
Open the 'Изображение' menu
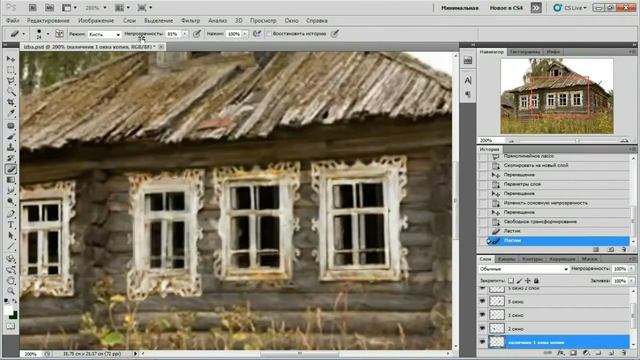[96, 20]
